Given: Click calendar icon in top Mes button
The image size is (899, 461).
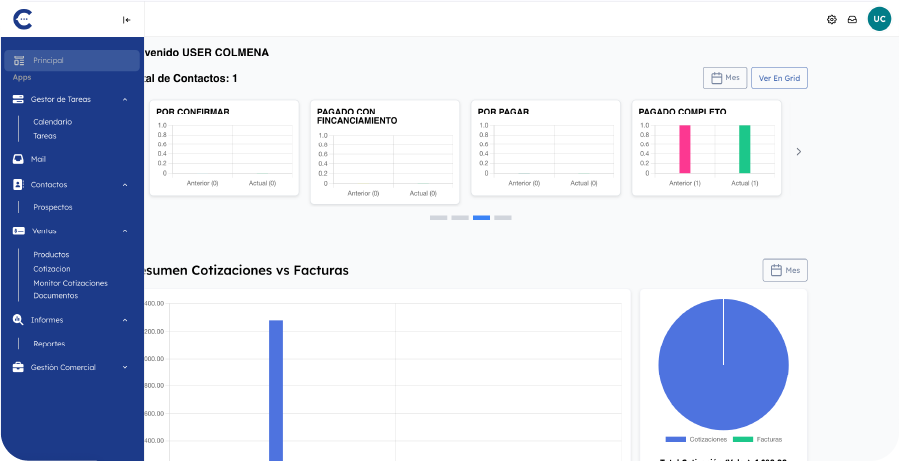Looking at the screenshot, I should 716,78.
